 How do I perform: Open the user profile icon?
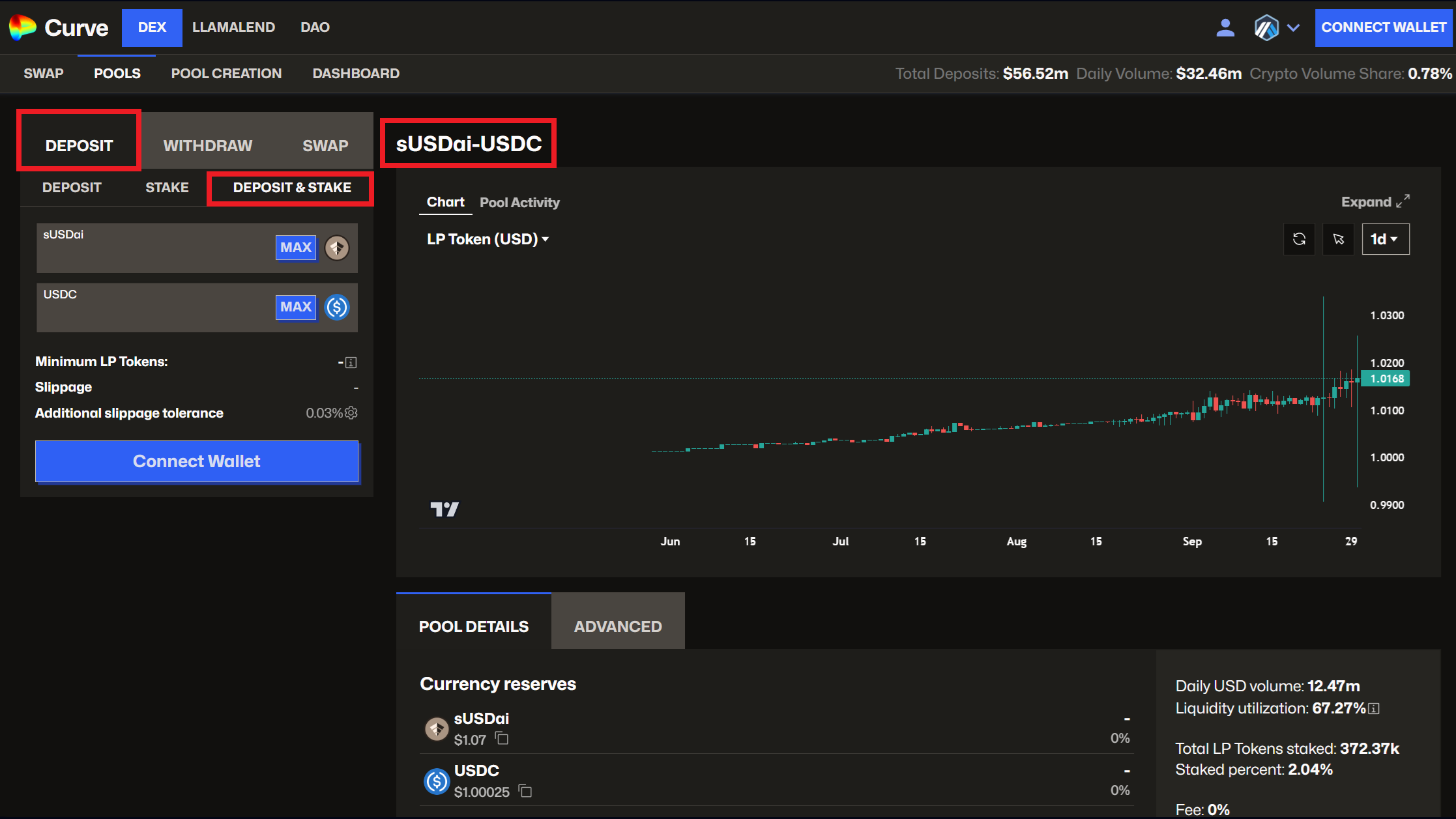[x=1225, y=27]
